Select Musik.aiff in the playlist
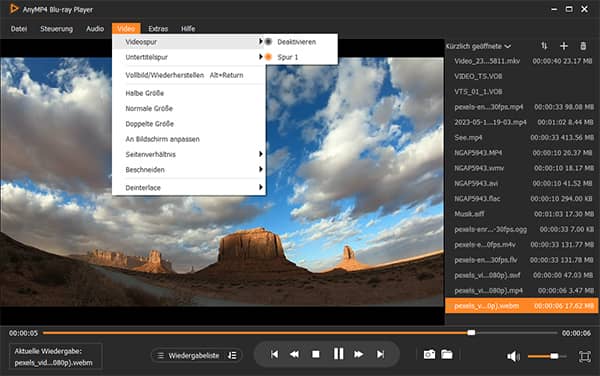Screen dimensions: 600x376 click(522, 214)
